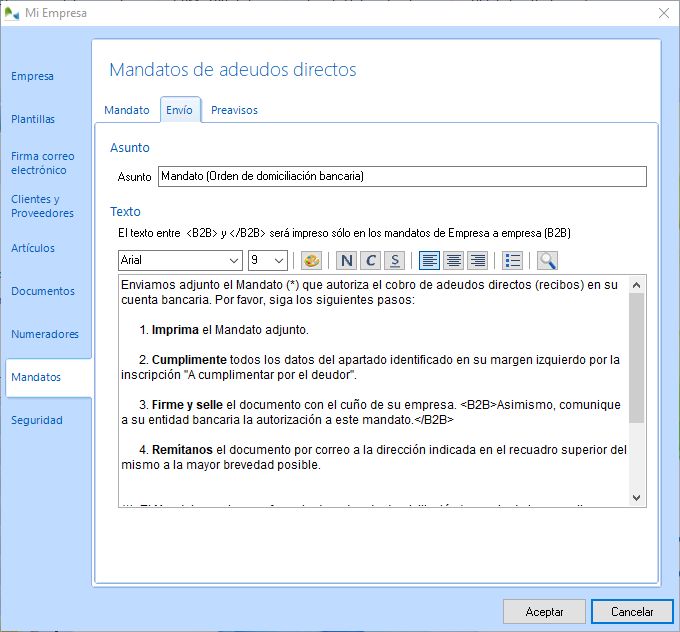Open the Seguridad section
Screen dimensions: 680x632
pyautogui.click(x=37, y=420)
